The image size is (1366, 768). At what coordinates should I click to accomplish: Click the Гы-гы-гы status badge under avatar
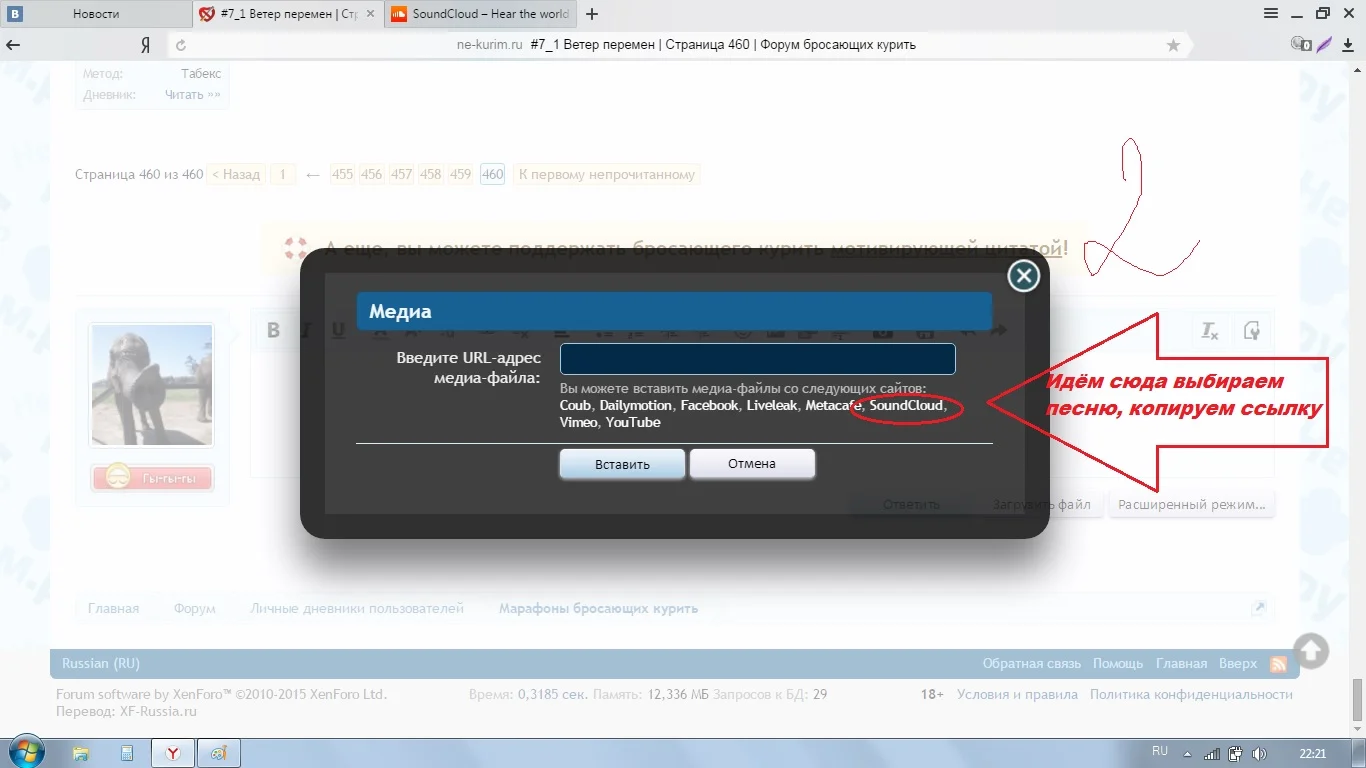[x=152, y=478]
